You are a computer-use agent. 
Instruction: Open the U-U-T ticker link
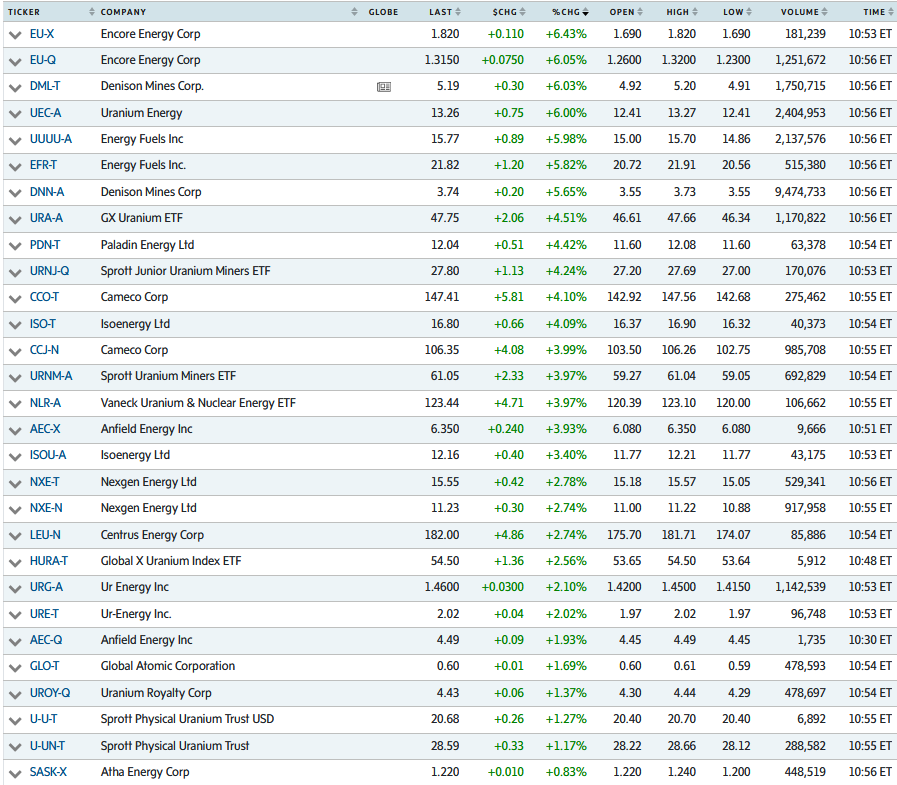(x=43, y=719)
